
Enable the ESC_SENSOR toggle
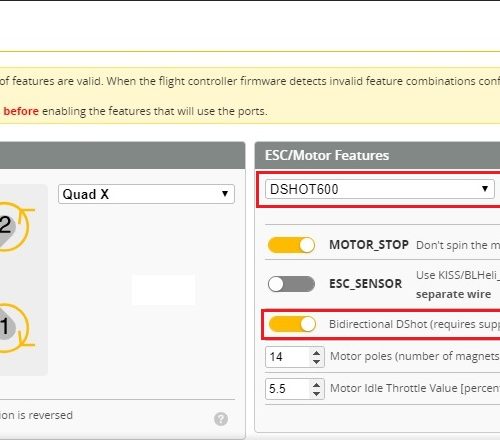pyautogui.click(x=291, y=284)
